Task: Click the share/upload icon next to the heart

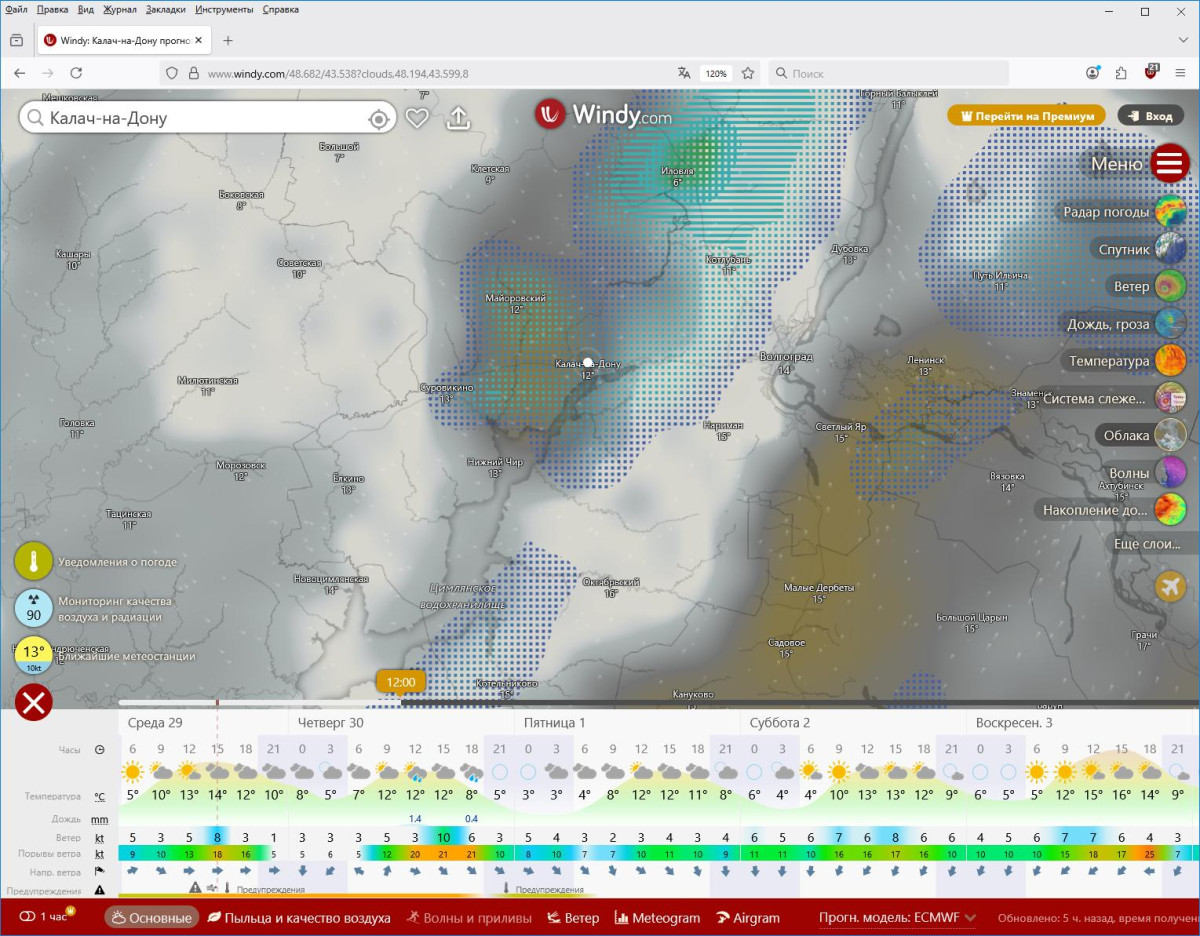Action: (x=458, y=118)
